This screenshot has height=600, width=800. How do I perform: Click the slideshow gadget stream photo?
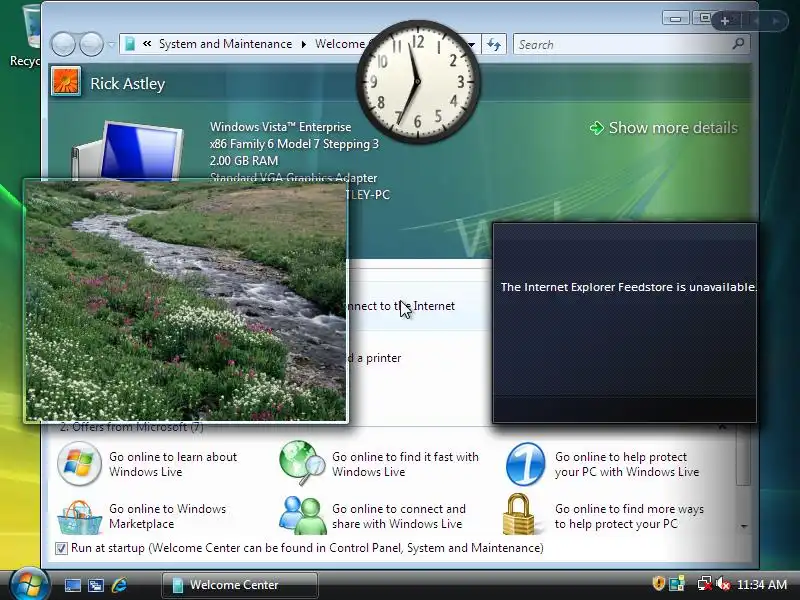[x=186, y=301]
